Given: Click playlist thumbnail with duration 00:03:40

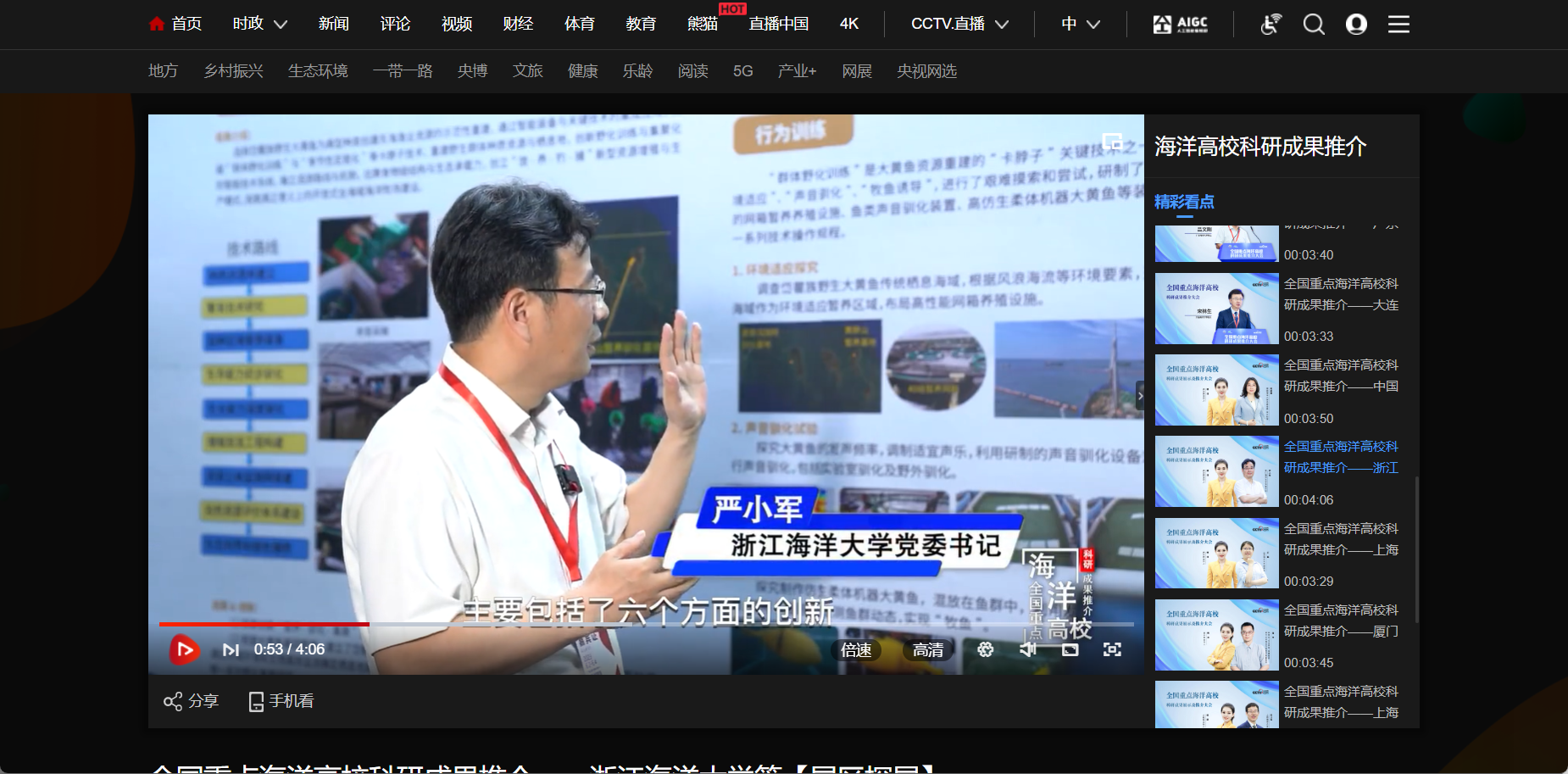Looking at the screenshot, I should coord(1216,243).
